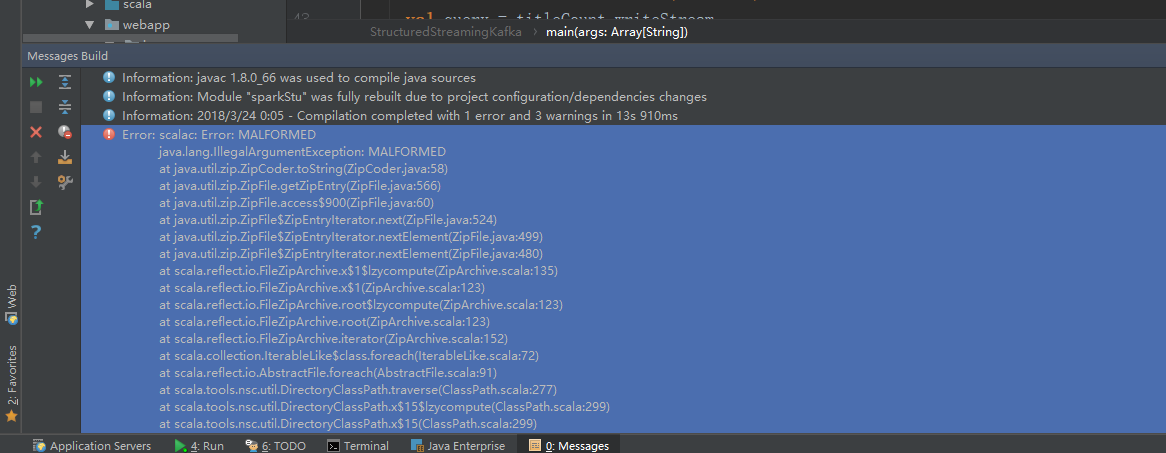Screen dimensions: 1166x453
Task: Click IllegalArgumentException: MALFORMED line
Action: [302, 152]
